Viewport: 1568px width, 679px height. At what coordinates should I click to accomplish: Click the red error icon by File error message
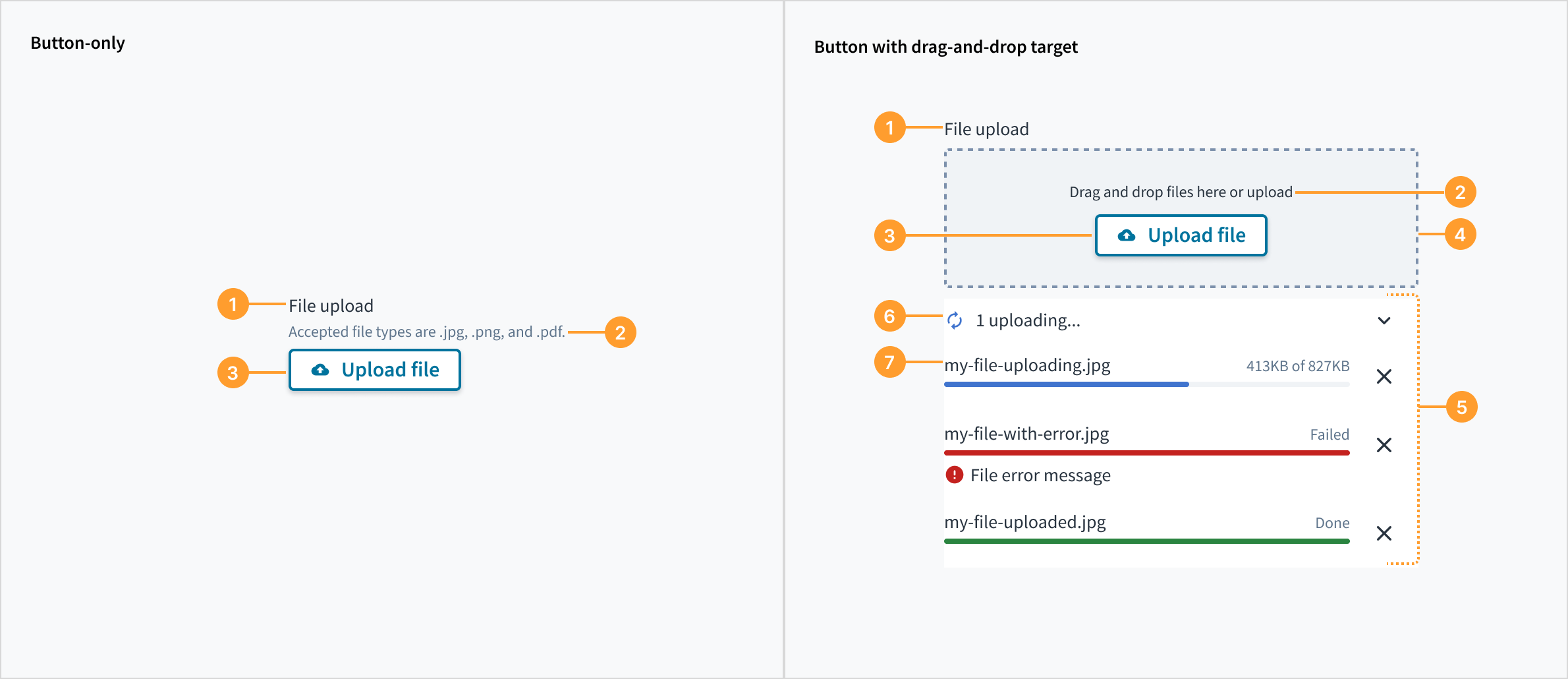point(954,475)
